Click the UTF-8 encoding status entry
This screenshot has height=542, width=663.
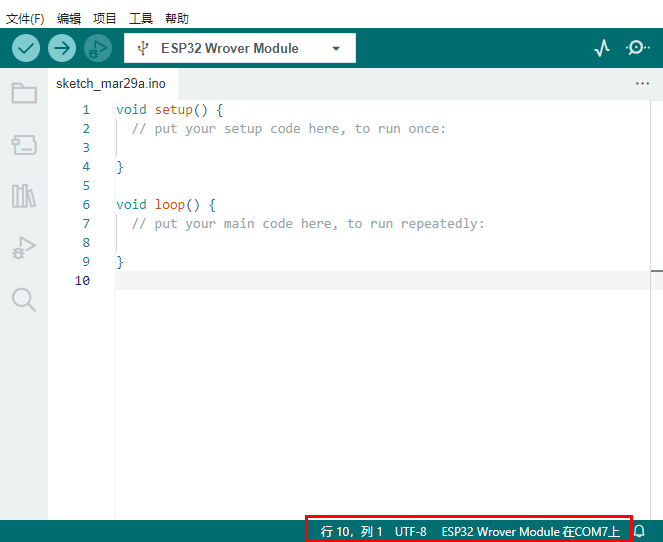tap(411, 531)
